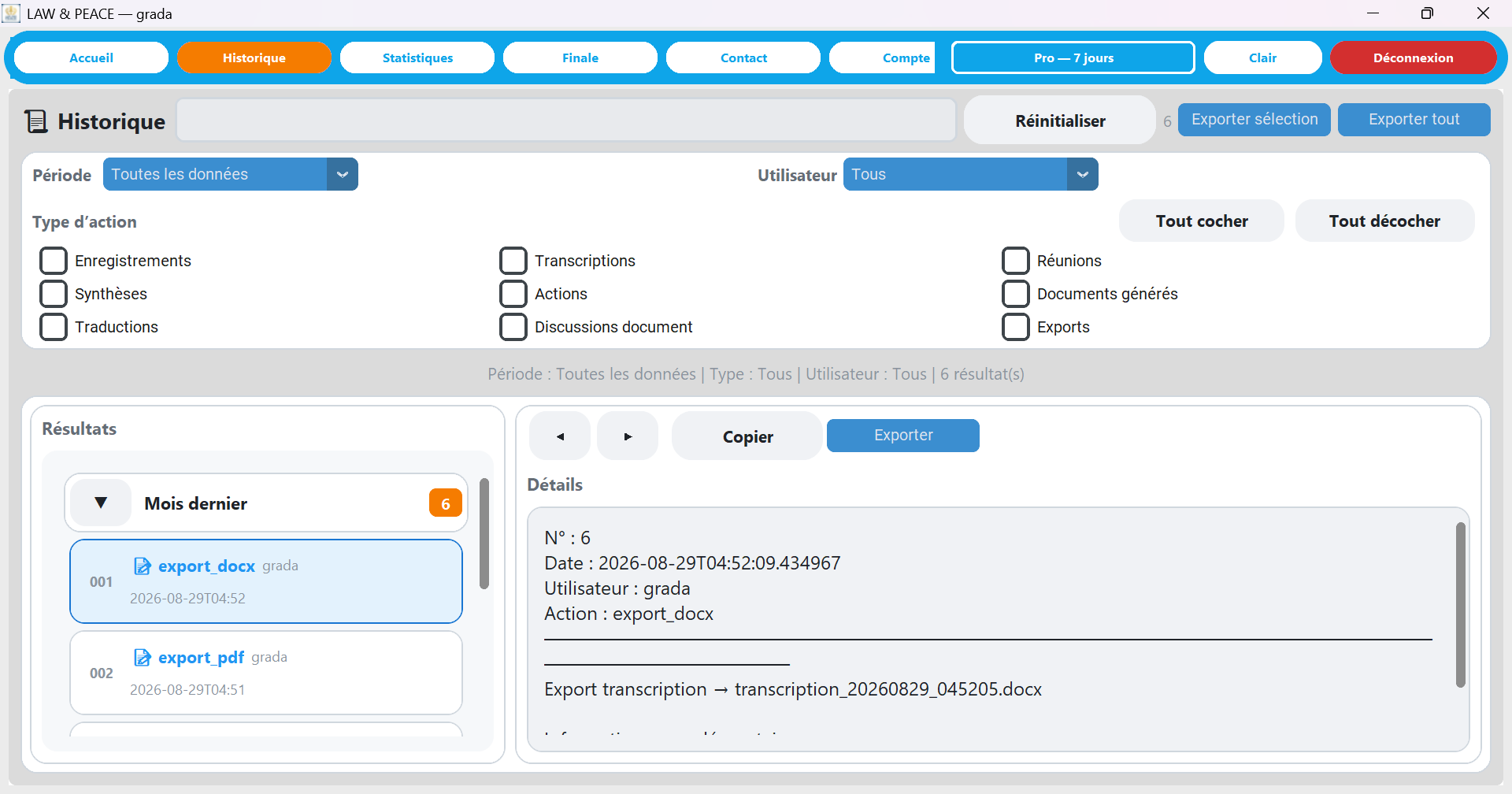The width and height of the screenshot is (1512, 794).
Task: Switch to Clair theme
Action: pos(1263,58)
